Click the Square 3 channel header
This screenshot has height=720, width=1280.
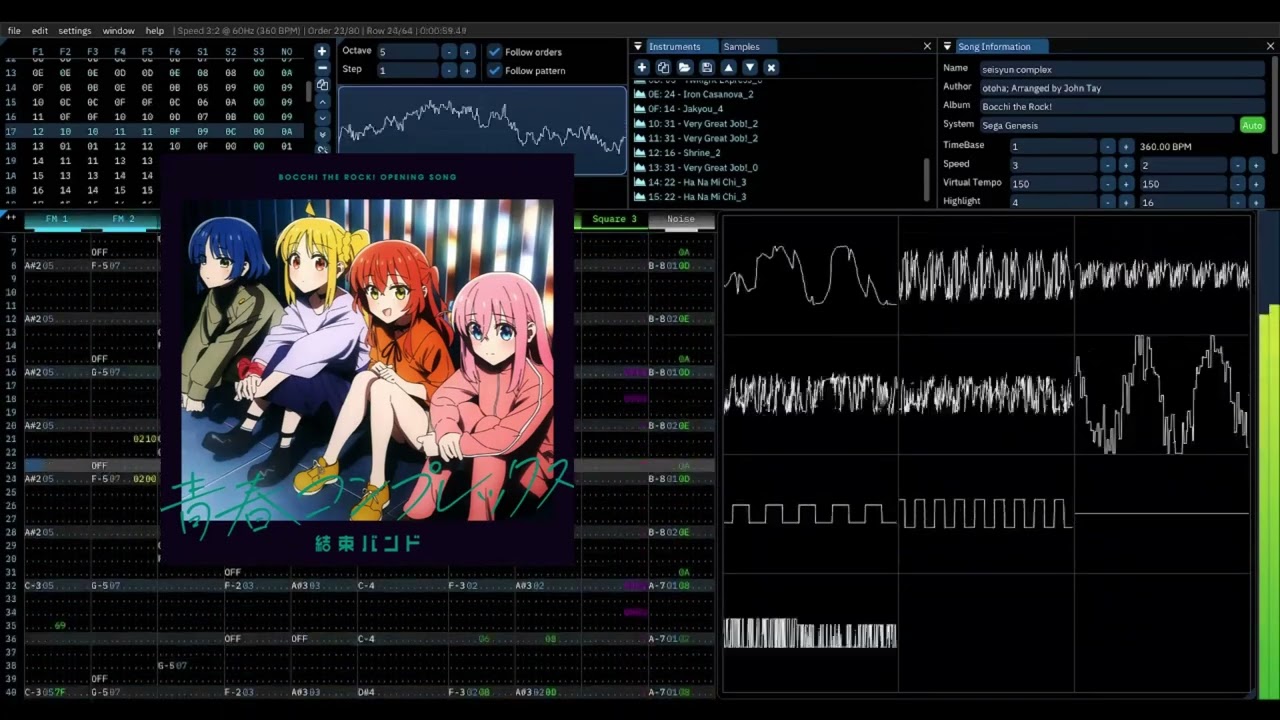click(x=613, y=219)
